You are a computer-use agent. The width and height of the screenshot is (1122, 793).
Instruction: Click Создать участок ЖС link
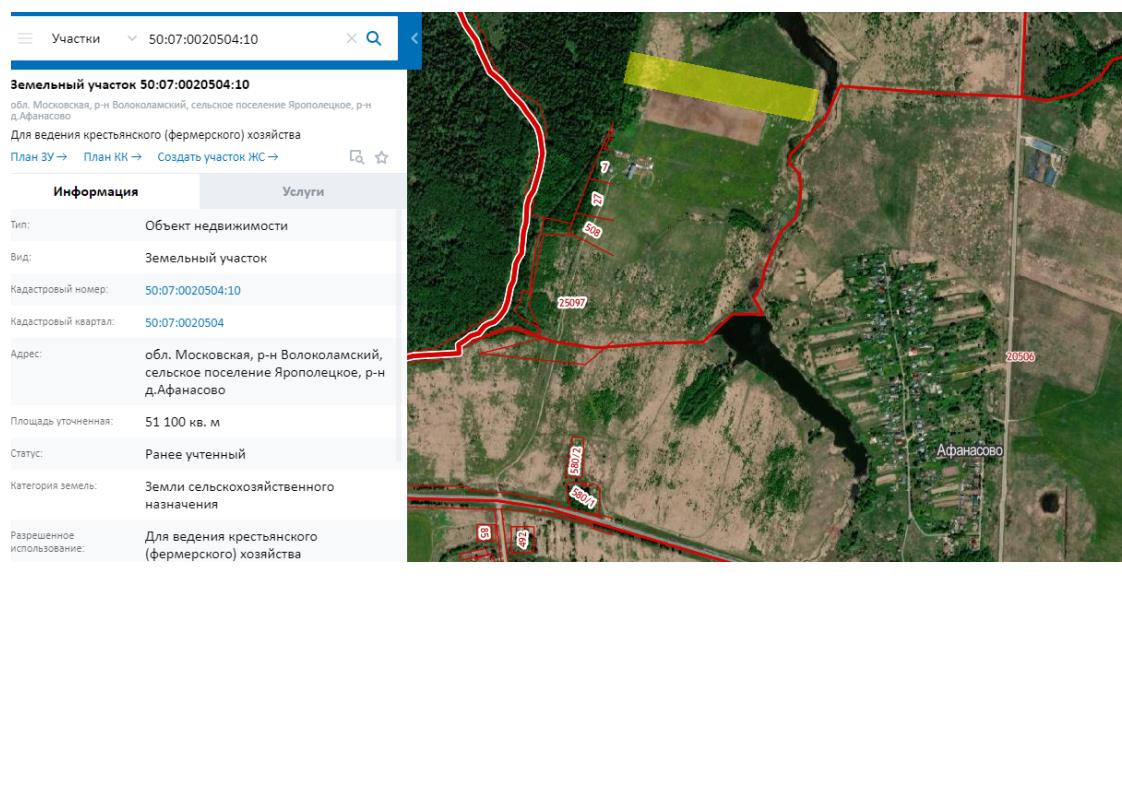[x=218, y=157]
